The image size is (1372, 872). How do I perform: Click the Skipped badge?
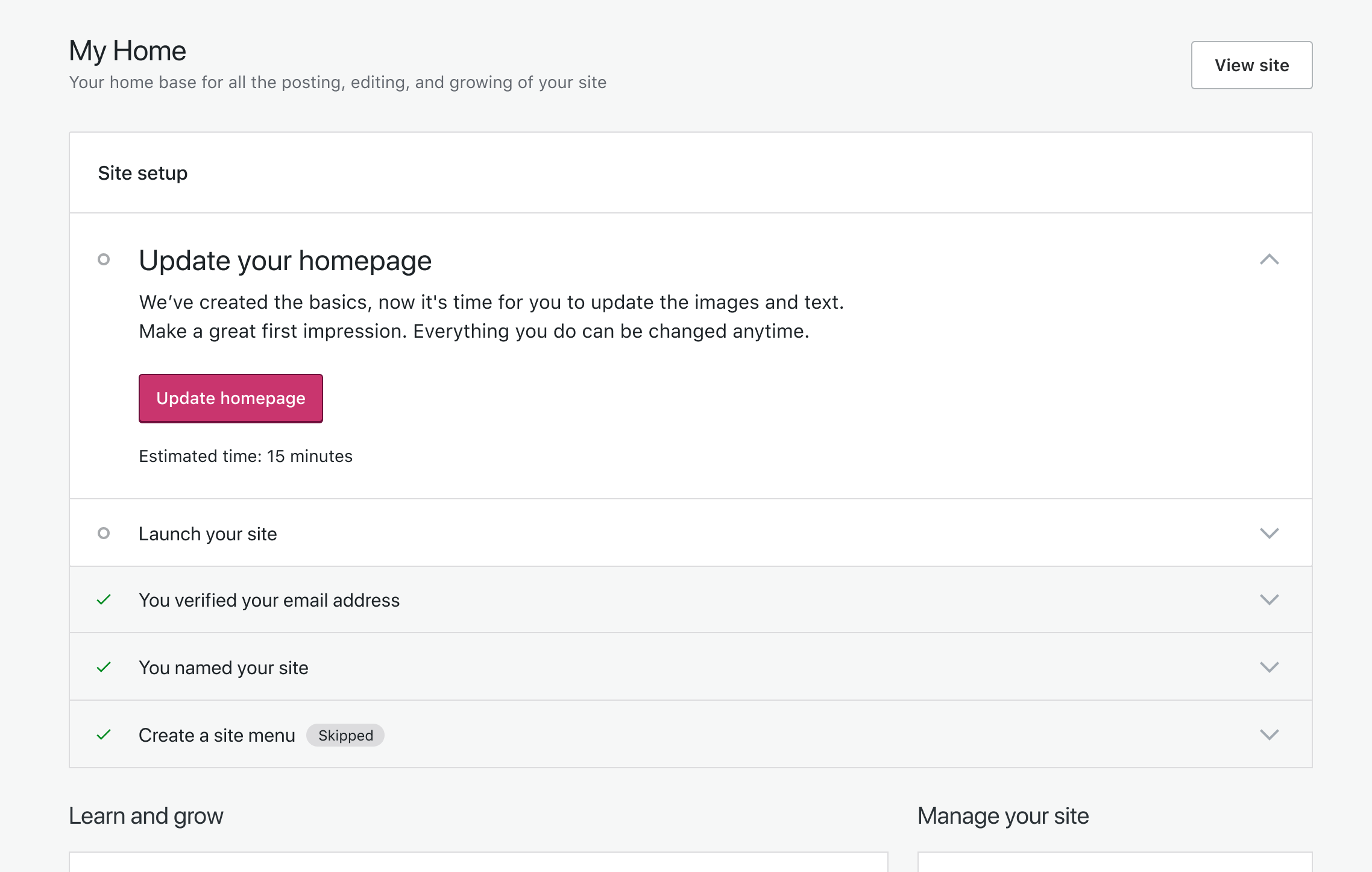coord(345,735)
